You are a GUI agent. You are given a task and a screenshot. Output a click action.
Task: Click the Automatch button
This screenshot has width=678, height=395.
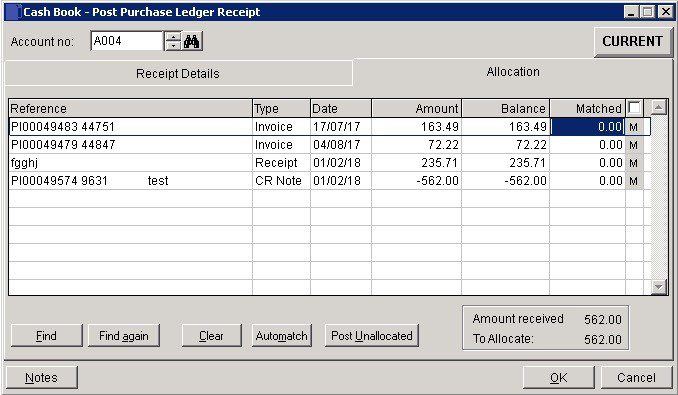(x=281, y=336)
